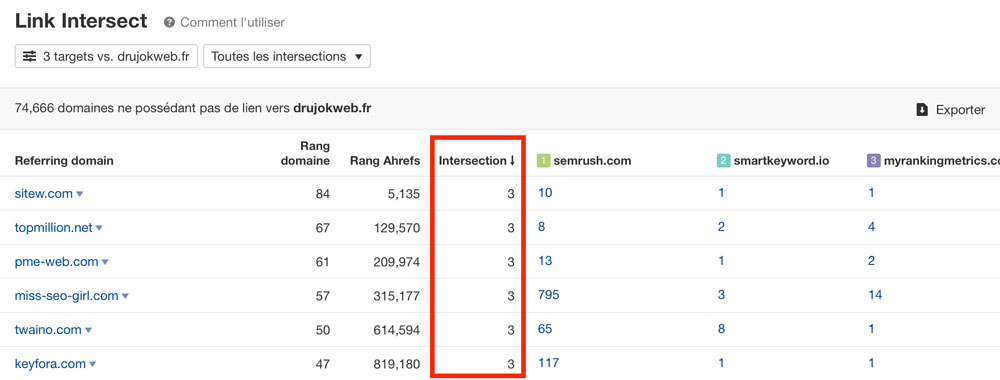
Task: Click myrankingmetrics count 14 in miss-seo-girl.com row
Action: (875, 295)
